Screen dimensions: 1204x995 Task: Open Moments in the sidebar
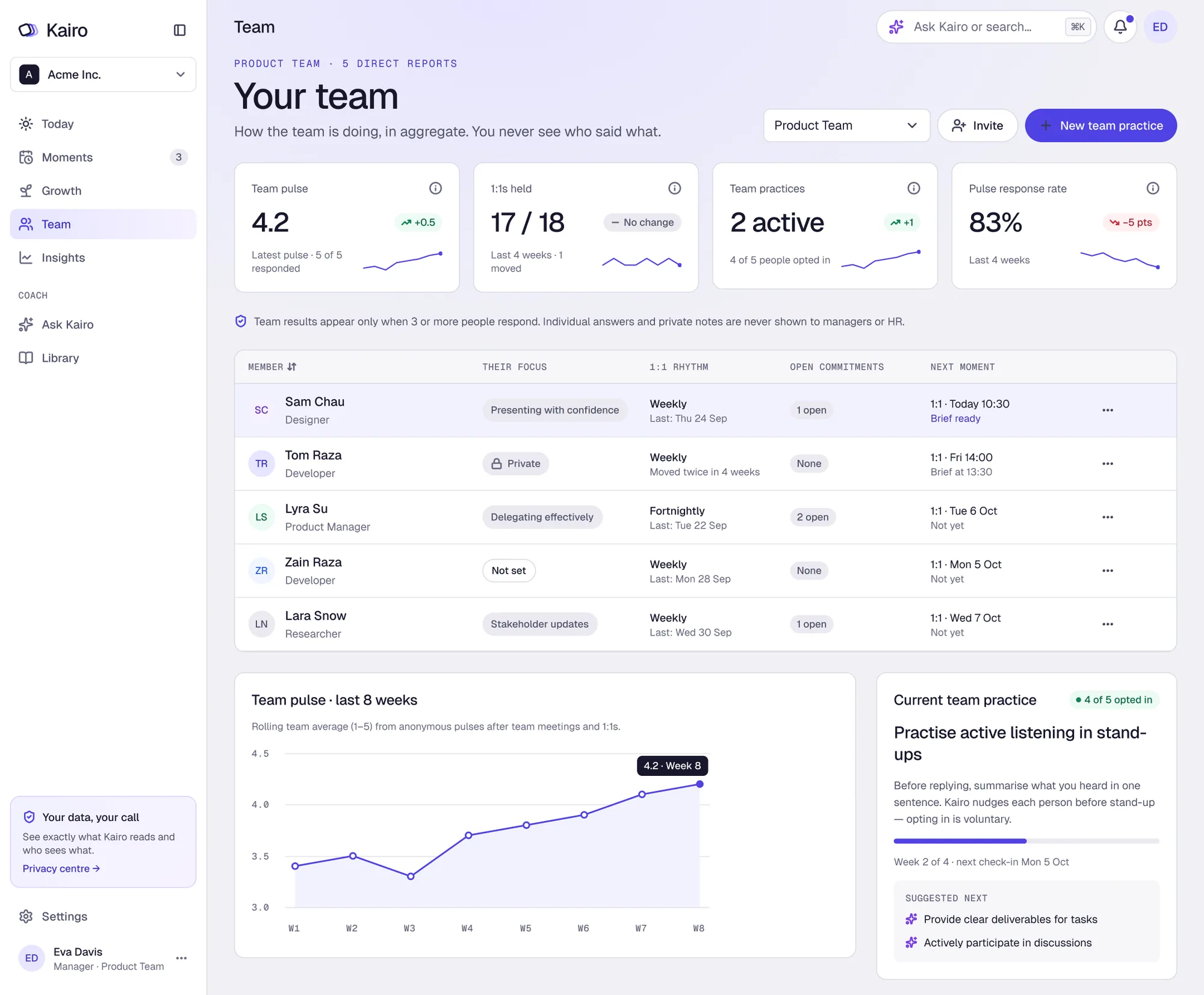[x=103, y=157]
